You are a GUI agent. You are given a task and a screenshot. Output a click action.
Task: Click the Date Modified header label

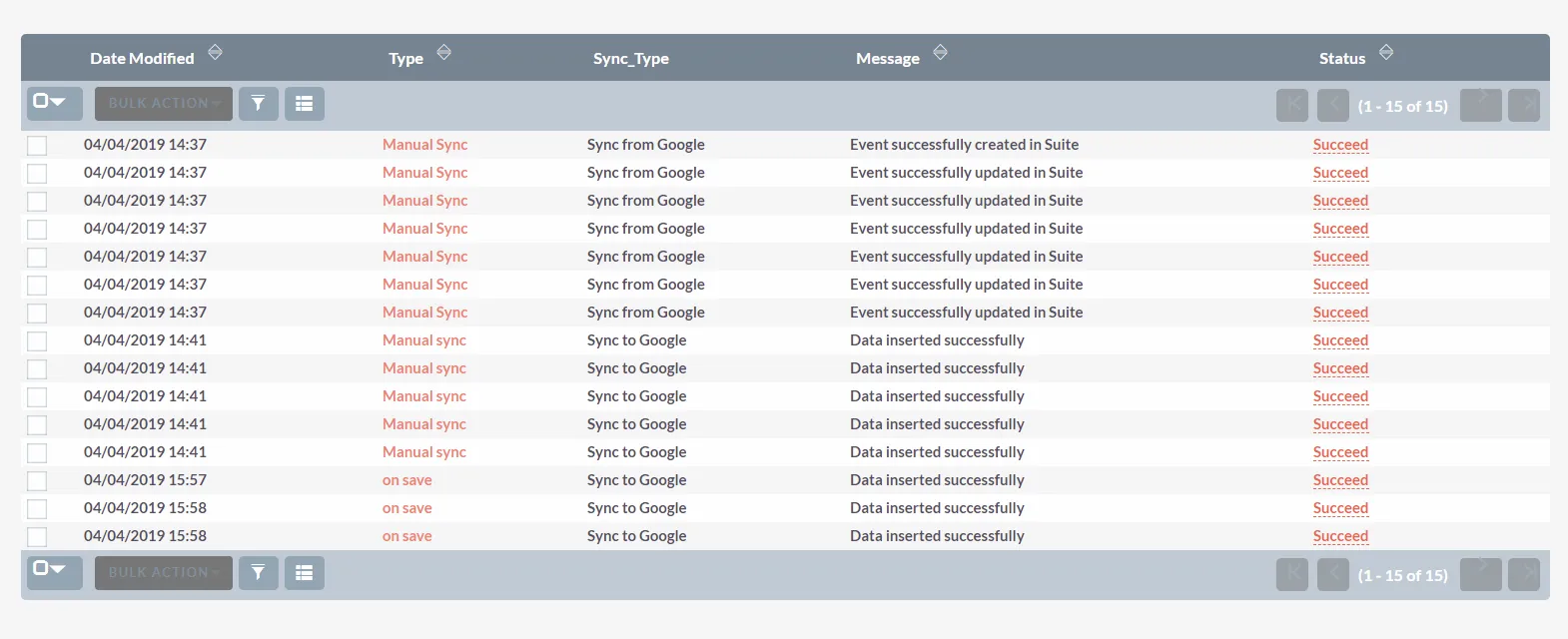click(x=142, y=59)
